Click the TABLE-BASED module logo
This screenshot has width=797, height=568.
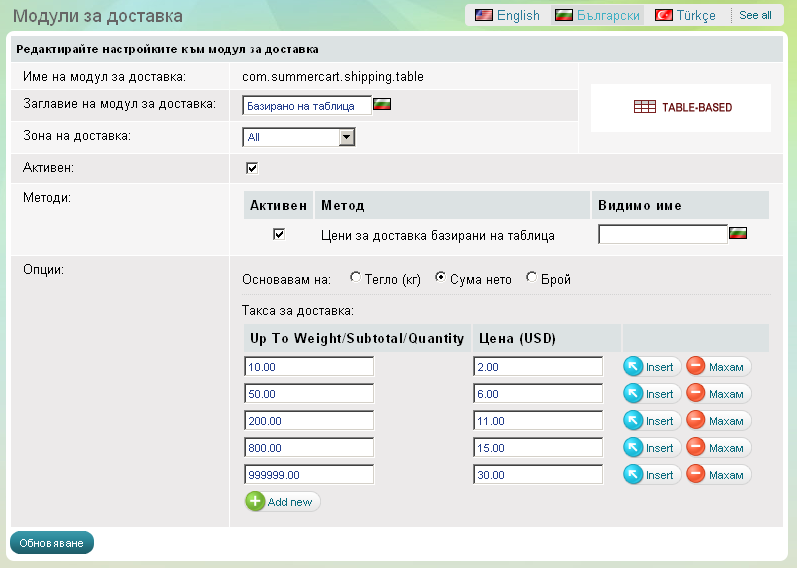tap(682, 107)
